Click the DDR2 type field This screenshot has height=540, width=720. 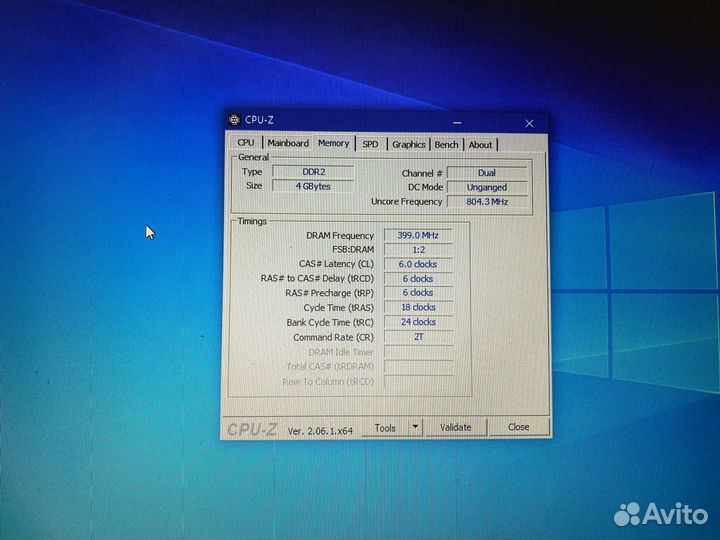pyautogui.click(x=313, y=172)
